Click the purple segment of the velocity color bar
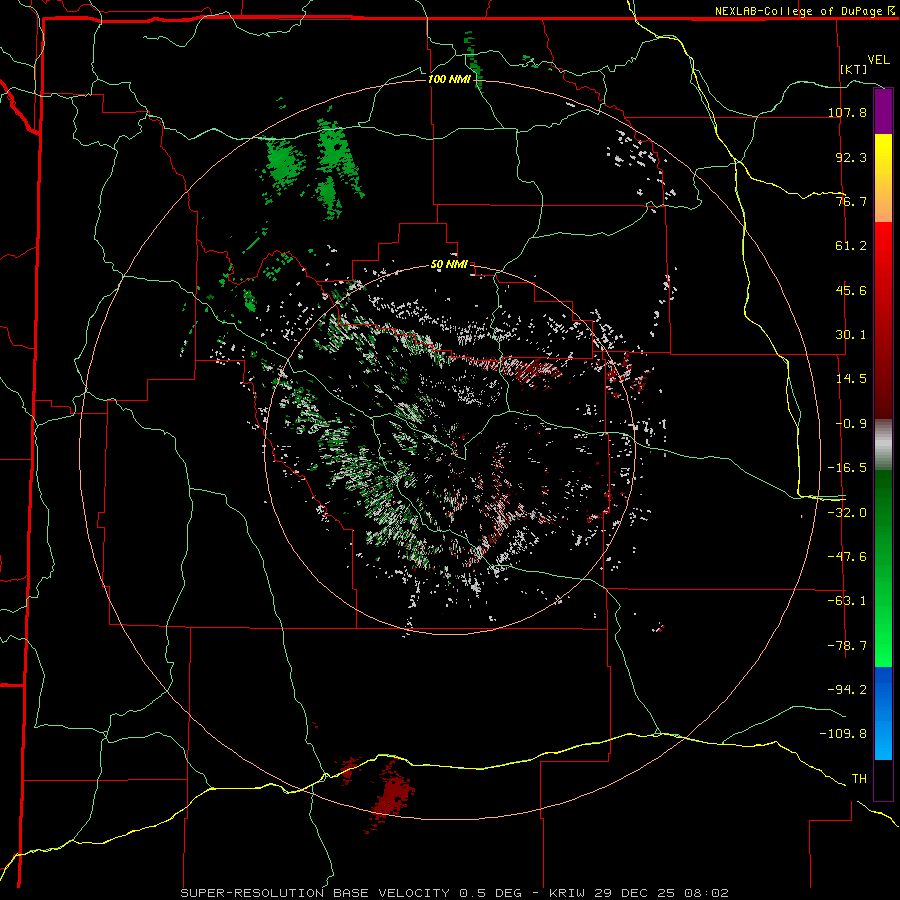This screenshot has width=900, height=900. [x=883, y=112]
